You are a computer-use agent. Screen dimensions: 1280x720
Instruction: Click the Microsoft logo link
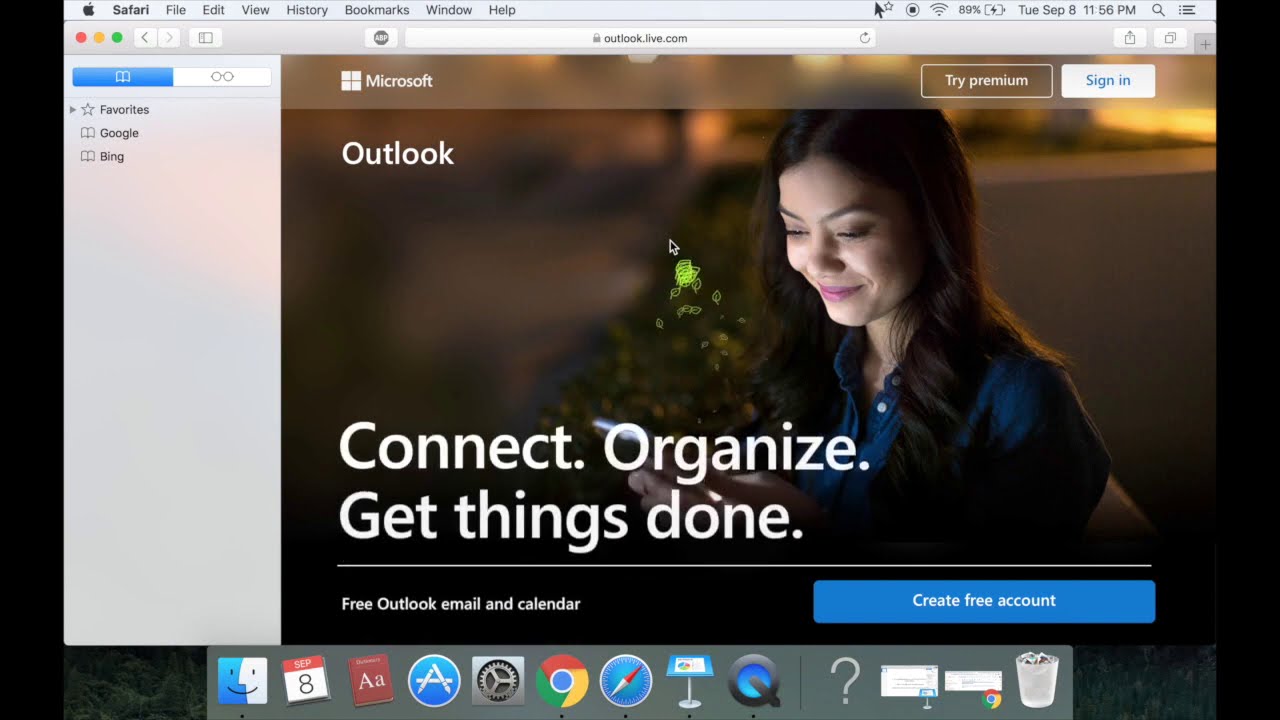[387, 81]
